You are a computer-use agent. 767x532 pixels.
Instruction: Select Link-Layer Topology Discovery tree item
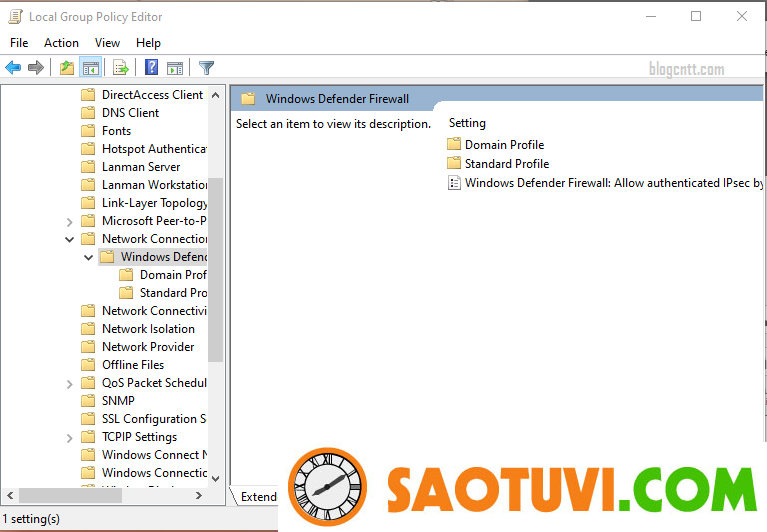click(155, 203)
